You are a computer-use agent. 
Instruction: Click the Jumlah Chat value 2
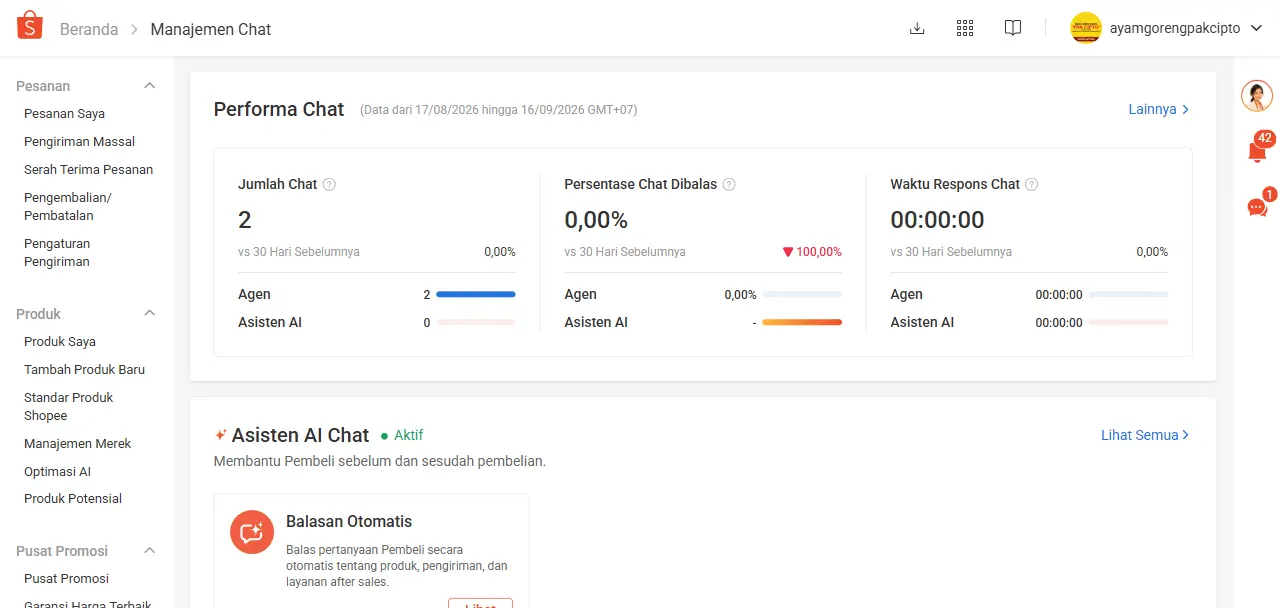click(245, 220)
